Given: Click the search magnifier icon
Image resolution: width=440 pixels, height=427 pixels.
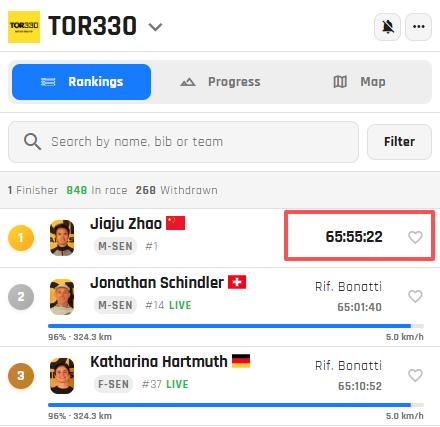Looking at the screenshot, I should [x=32, y=142].
